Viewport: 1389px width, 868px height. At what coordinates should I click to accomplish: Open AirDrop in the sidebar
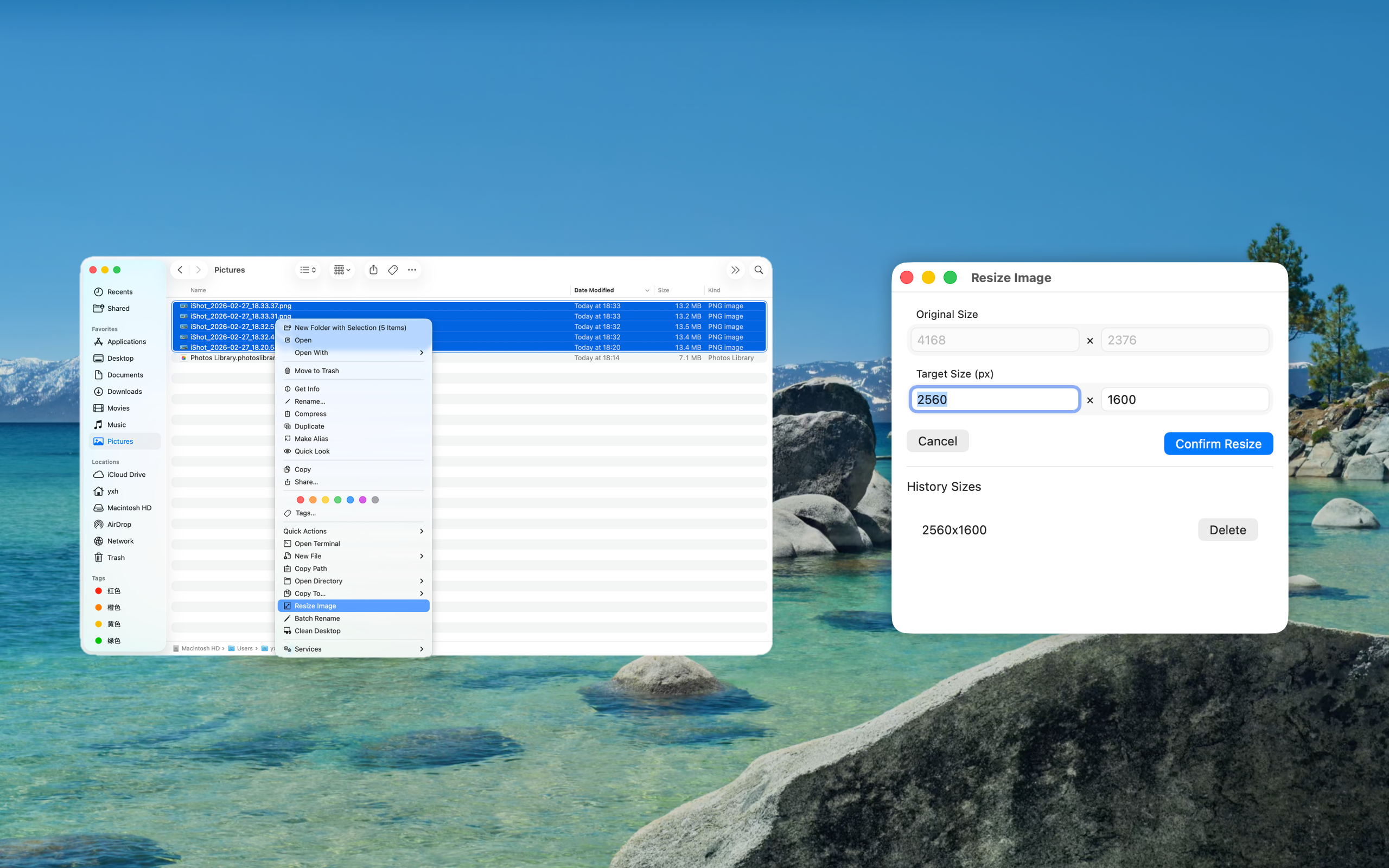(125, 525)
